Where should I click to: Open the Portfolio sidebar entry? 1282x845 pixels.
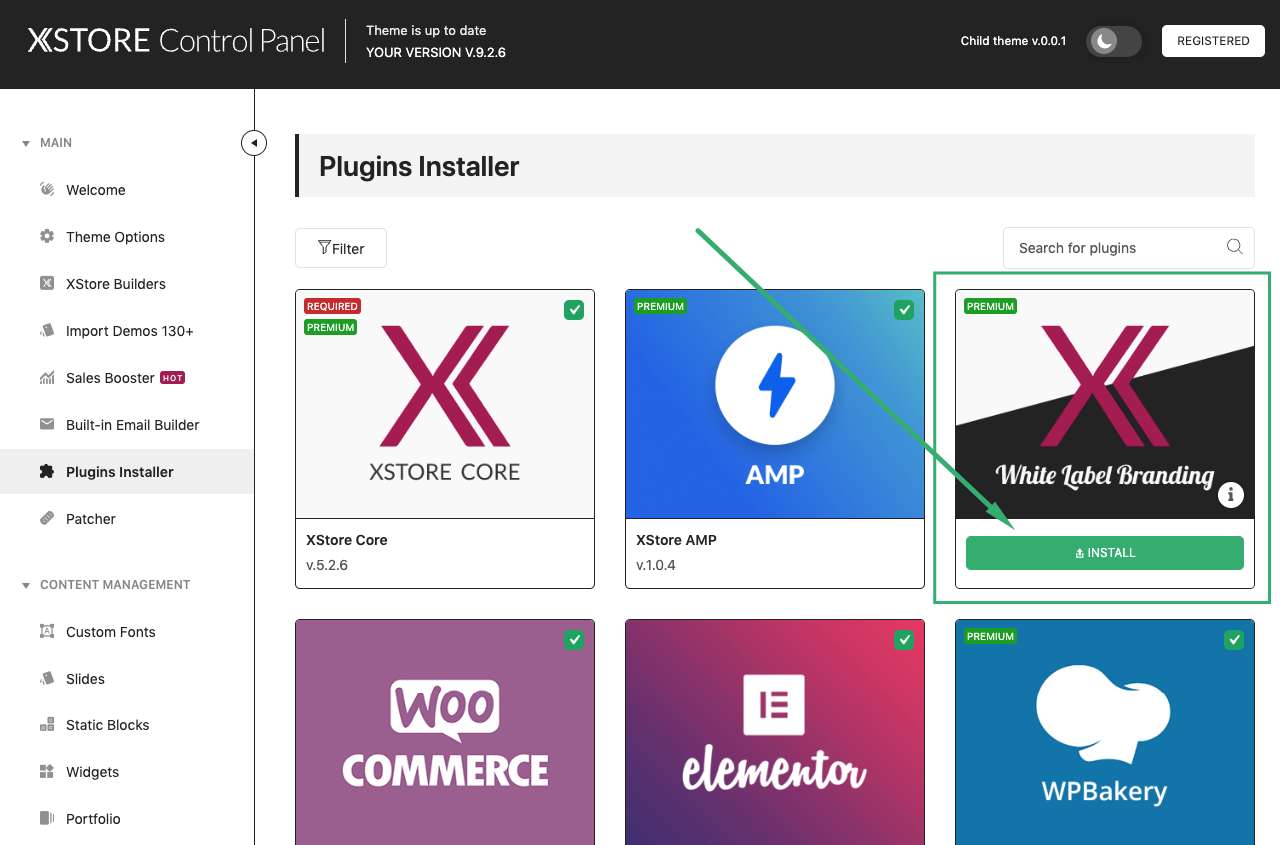pyautogui.click(x=93, y=819)
